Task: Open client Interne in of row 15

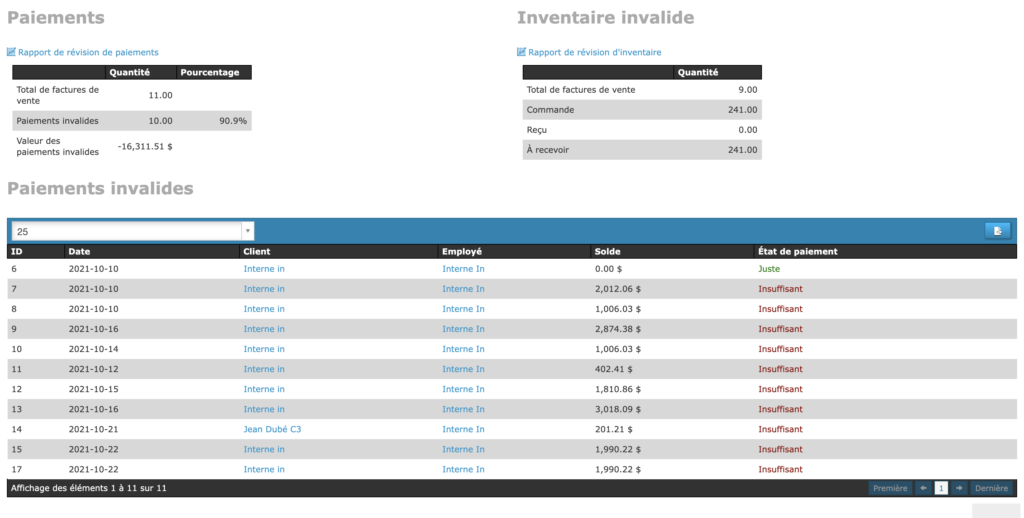Action: click(264, 449)
